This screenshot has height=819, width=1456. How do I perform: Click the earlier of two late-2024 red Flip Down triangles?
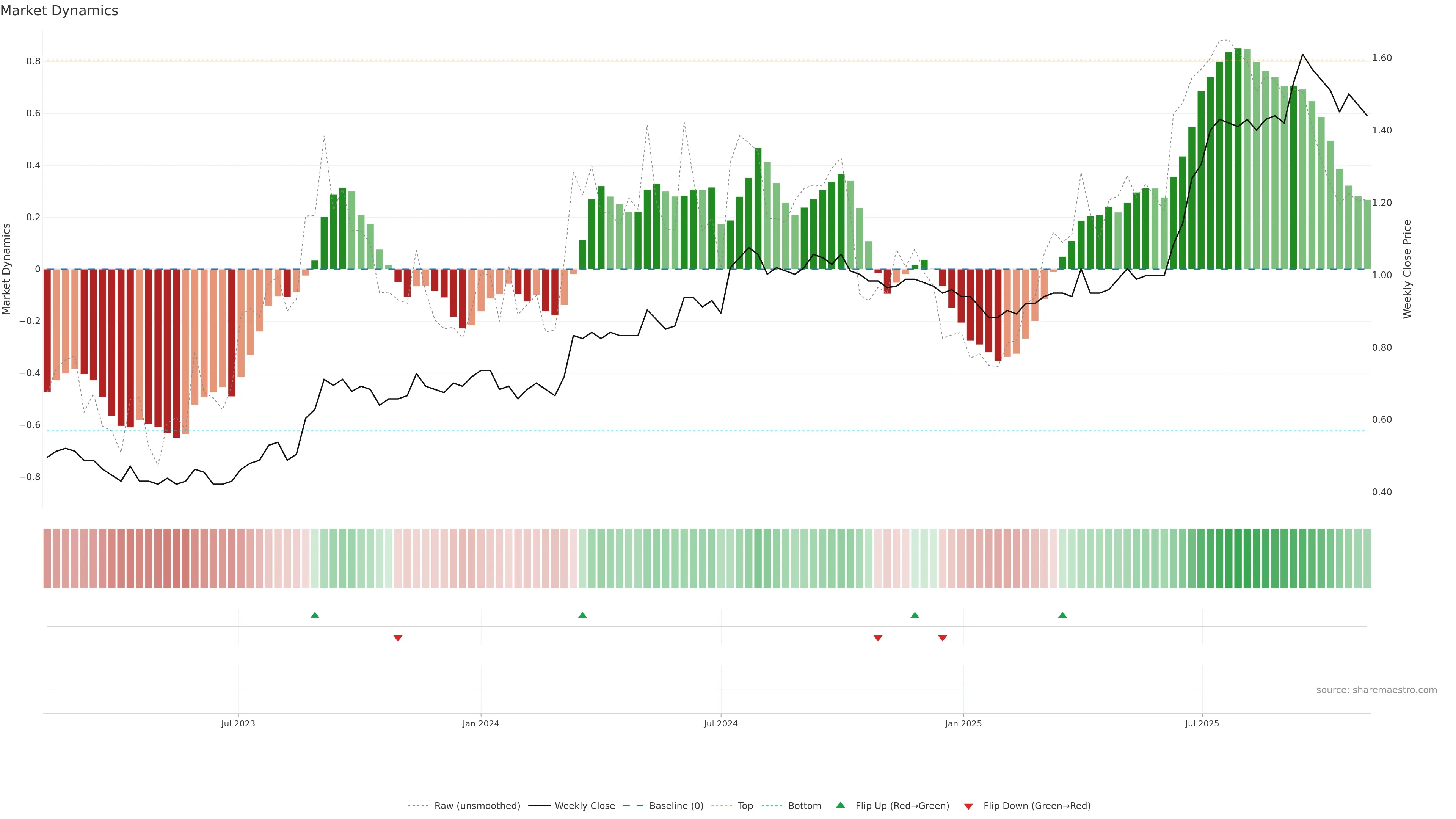[878, 638]
